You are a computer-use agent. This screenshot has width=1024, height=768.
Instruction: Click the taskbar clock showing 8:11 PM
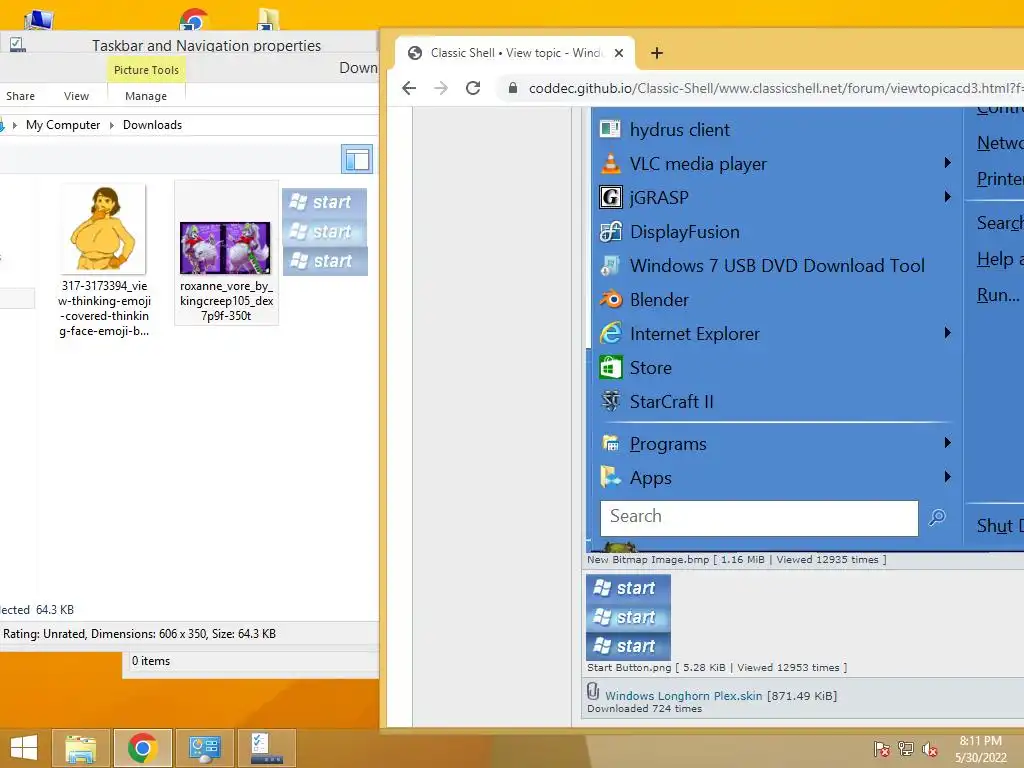click(x=980, y=749)
